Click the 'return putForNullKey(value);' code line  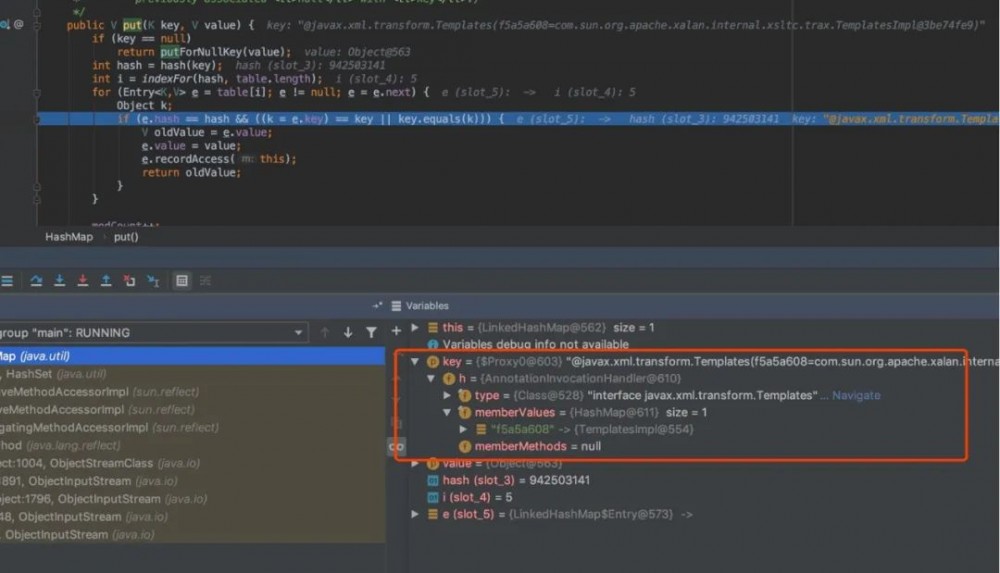click(x=203, y=52)
